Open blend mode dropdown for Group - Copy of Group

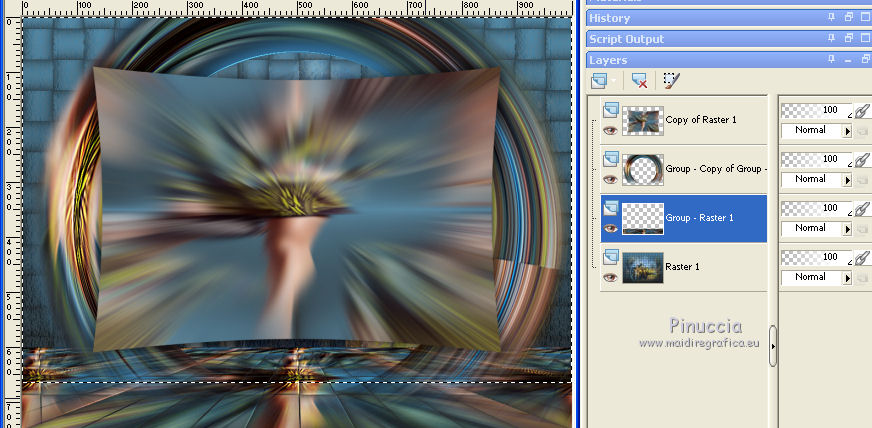[848, 180]
